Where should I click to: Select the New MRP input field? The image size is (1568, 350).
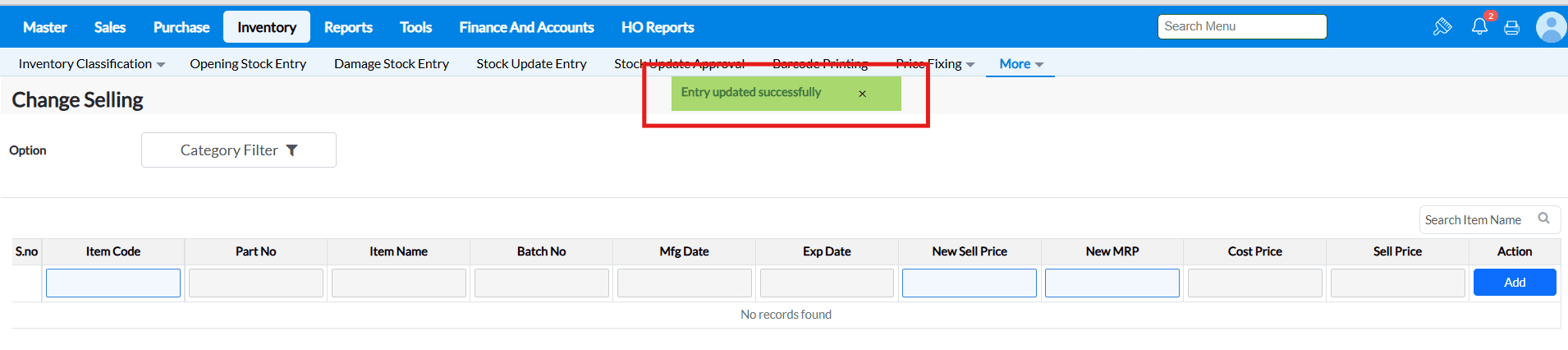[x=1112, y=283]
